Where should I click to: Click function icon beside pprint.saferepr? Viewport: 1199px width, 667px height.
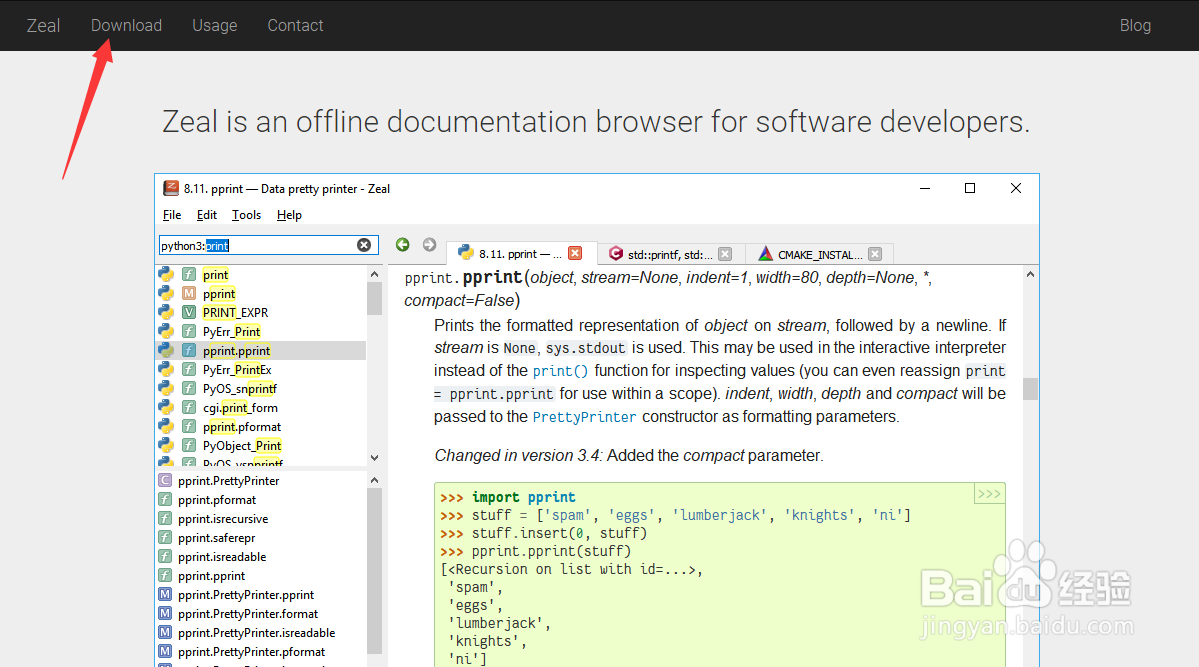pos(164,538)
